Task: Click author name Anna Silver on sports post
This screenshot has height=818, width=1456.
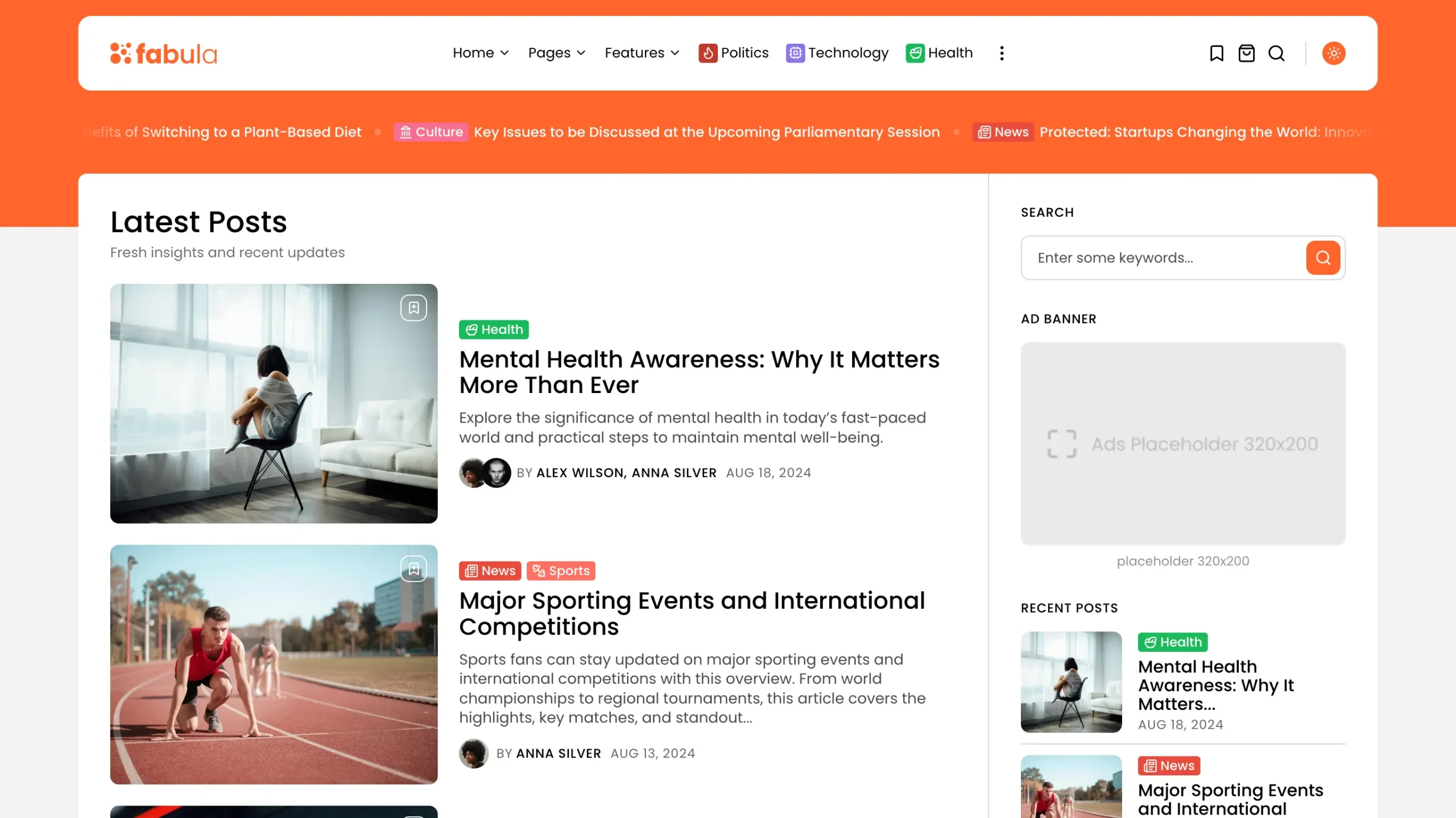Action: tap(558, 753)
